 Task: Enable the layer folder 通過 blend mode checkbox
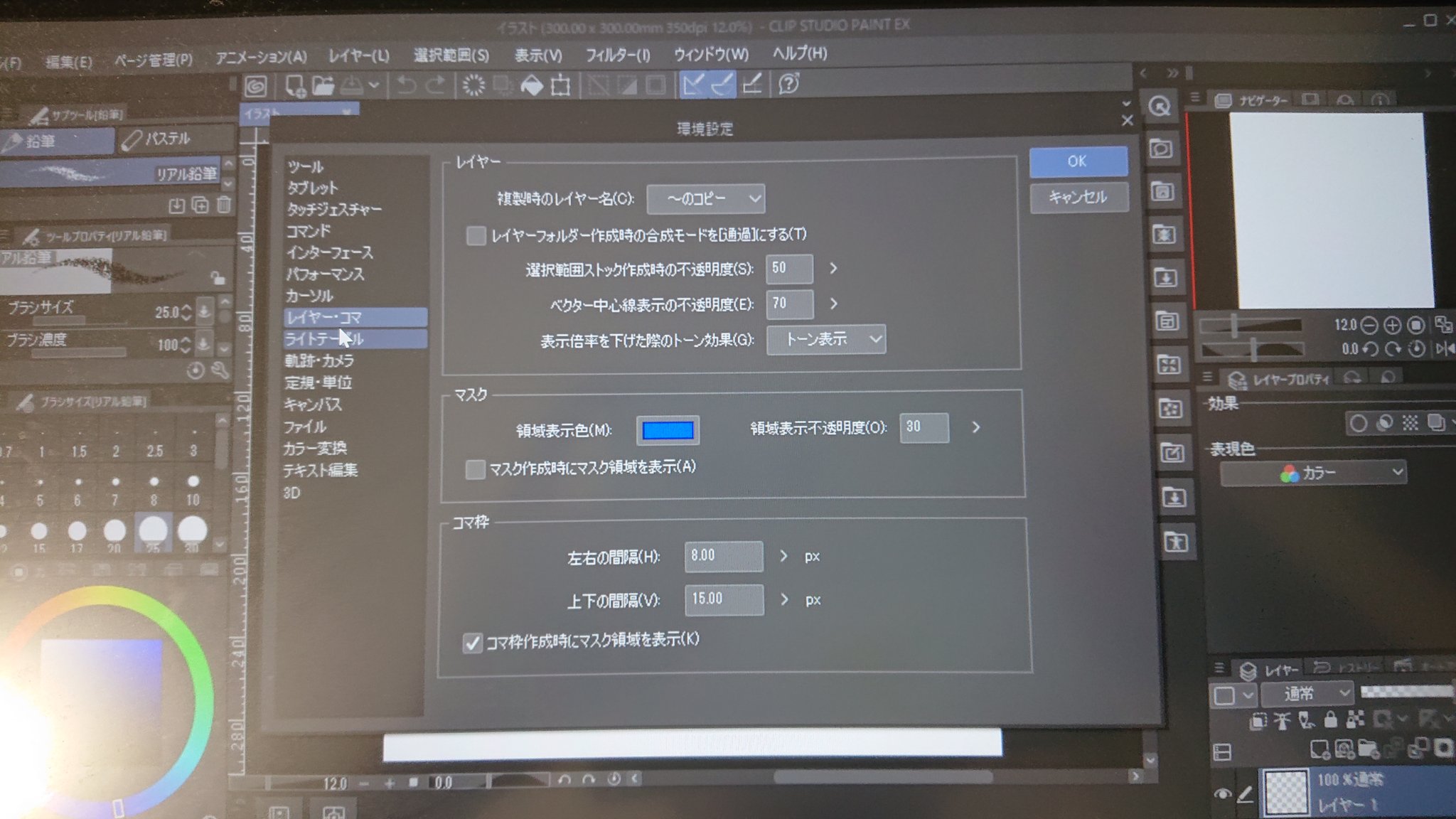pyautogui.click(x=476, y=235)
